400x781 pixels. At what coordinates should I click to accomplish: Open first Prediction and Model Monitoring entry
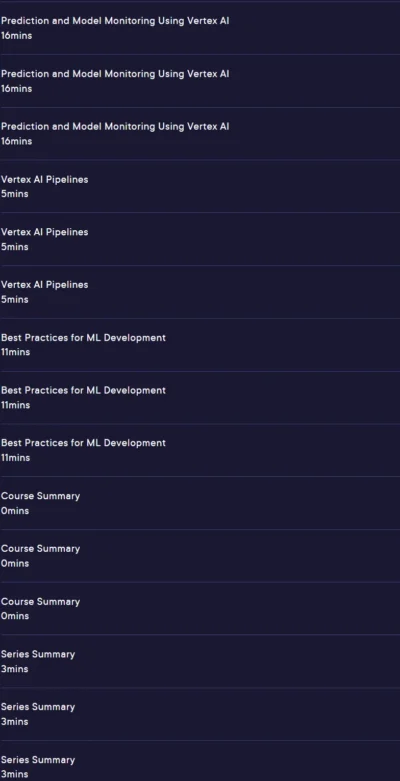(x=200, y=28)
